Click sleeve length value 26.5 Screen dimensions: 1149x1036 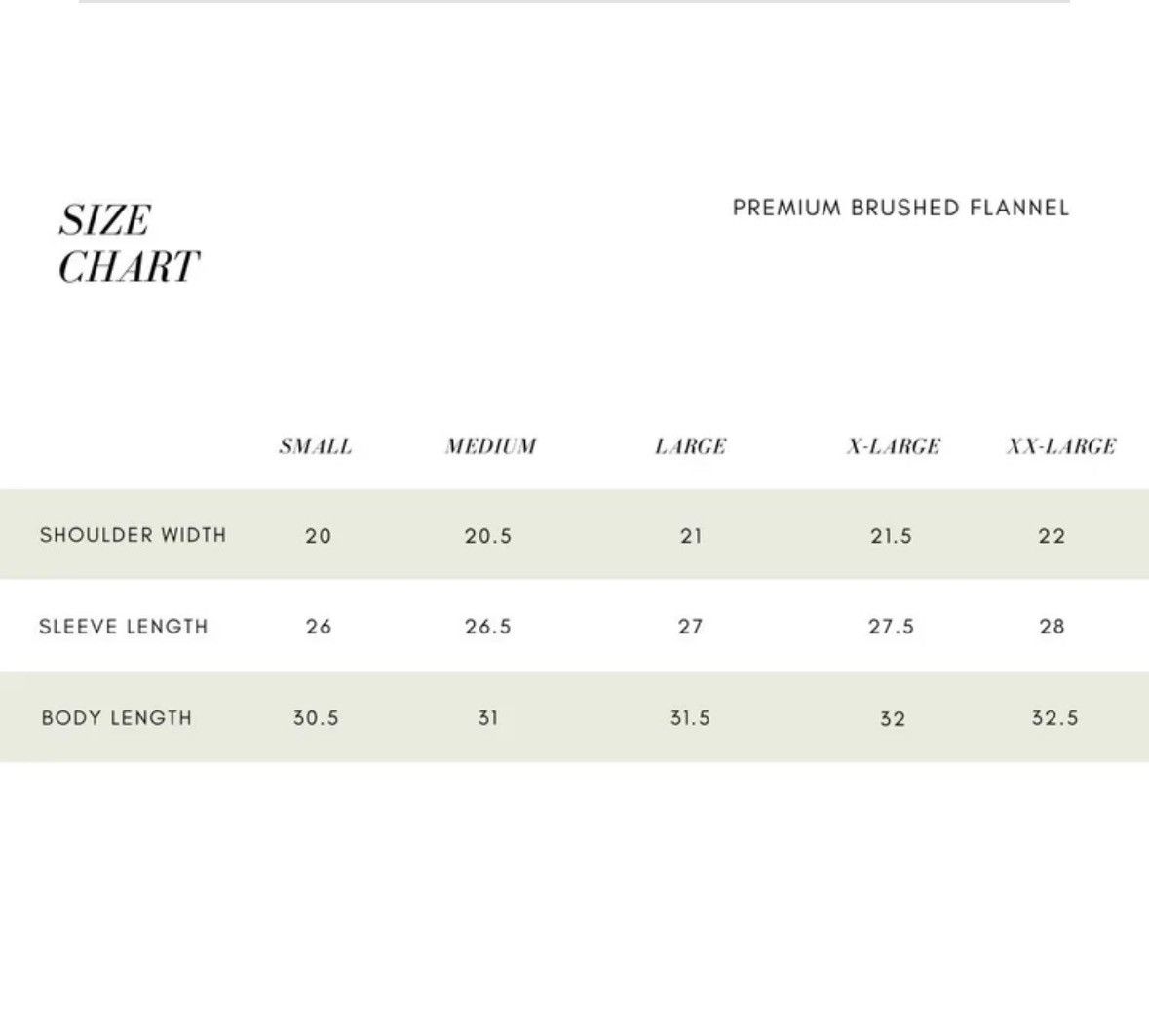[488, 627]
